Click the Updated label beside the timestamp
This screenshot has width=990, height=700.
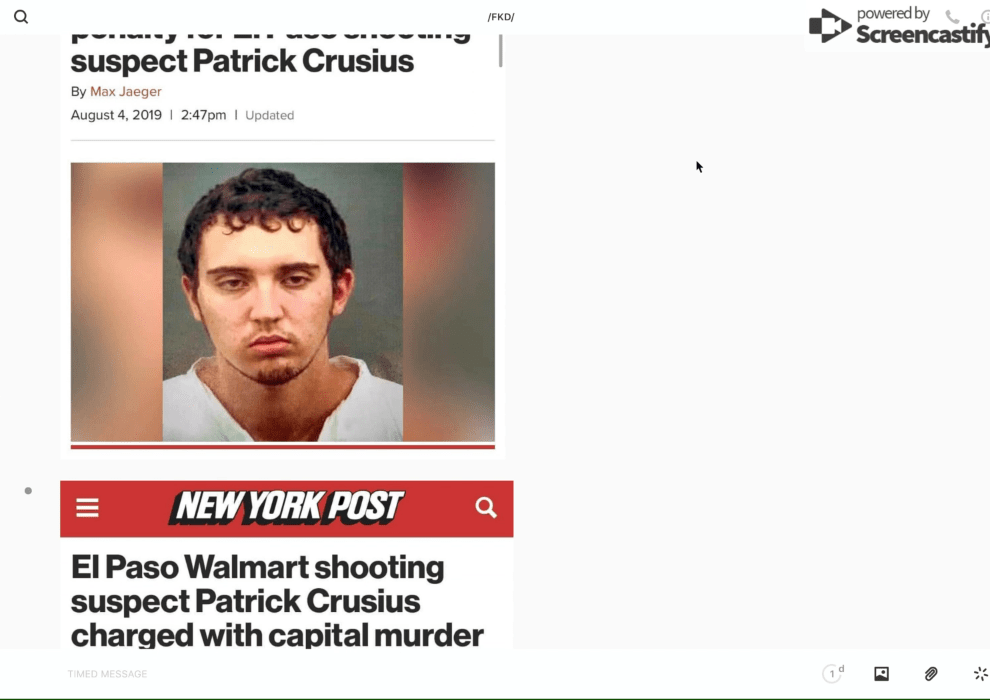pos(270,116)
